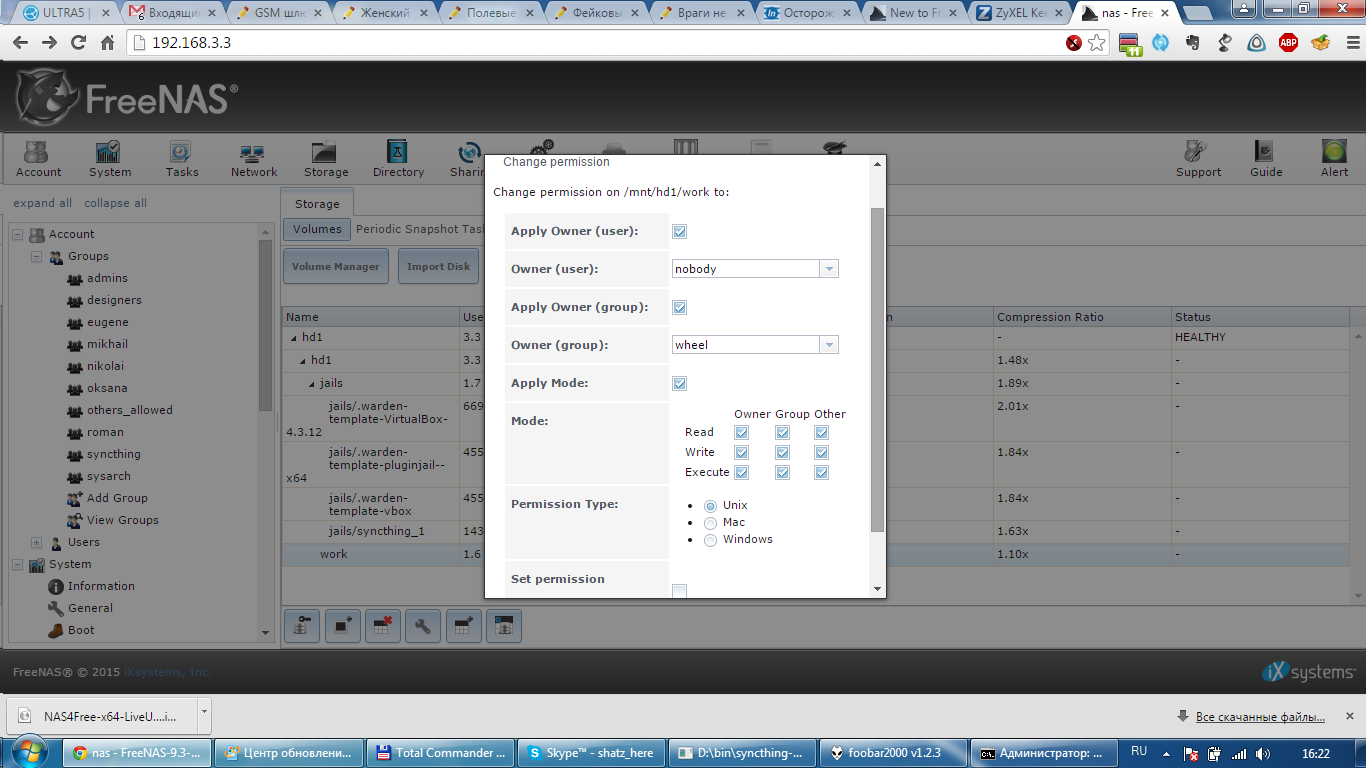Click the wrench edit options button
Screen dimensions: 1366x768
pos(423,627)
